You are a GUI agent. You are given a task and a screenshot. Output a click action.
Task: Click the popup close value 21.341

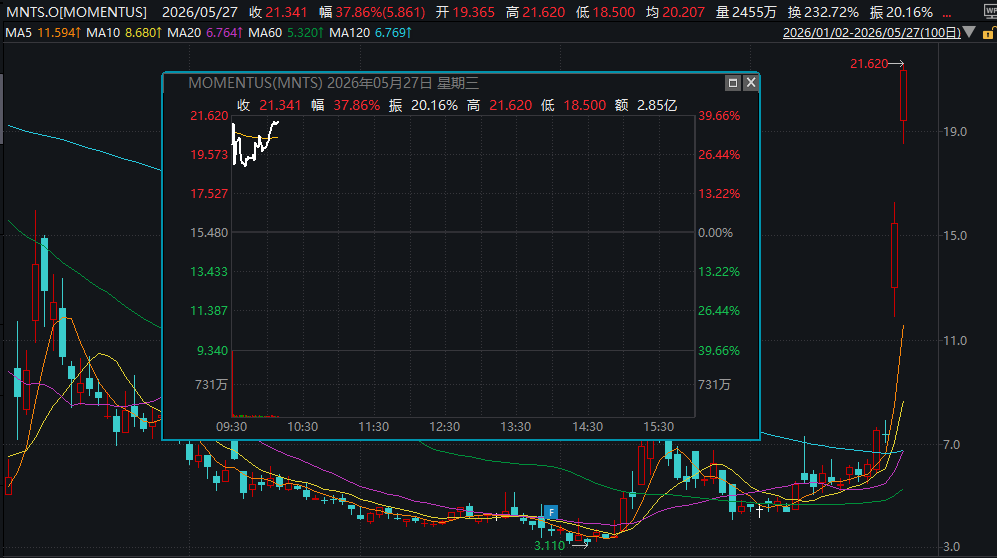[280, 105]
